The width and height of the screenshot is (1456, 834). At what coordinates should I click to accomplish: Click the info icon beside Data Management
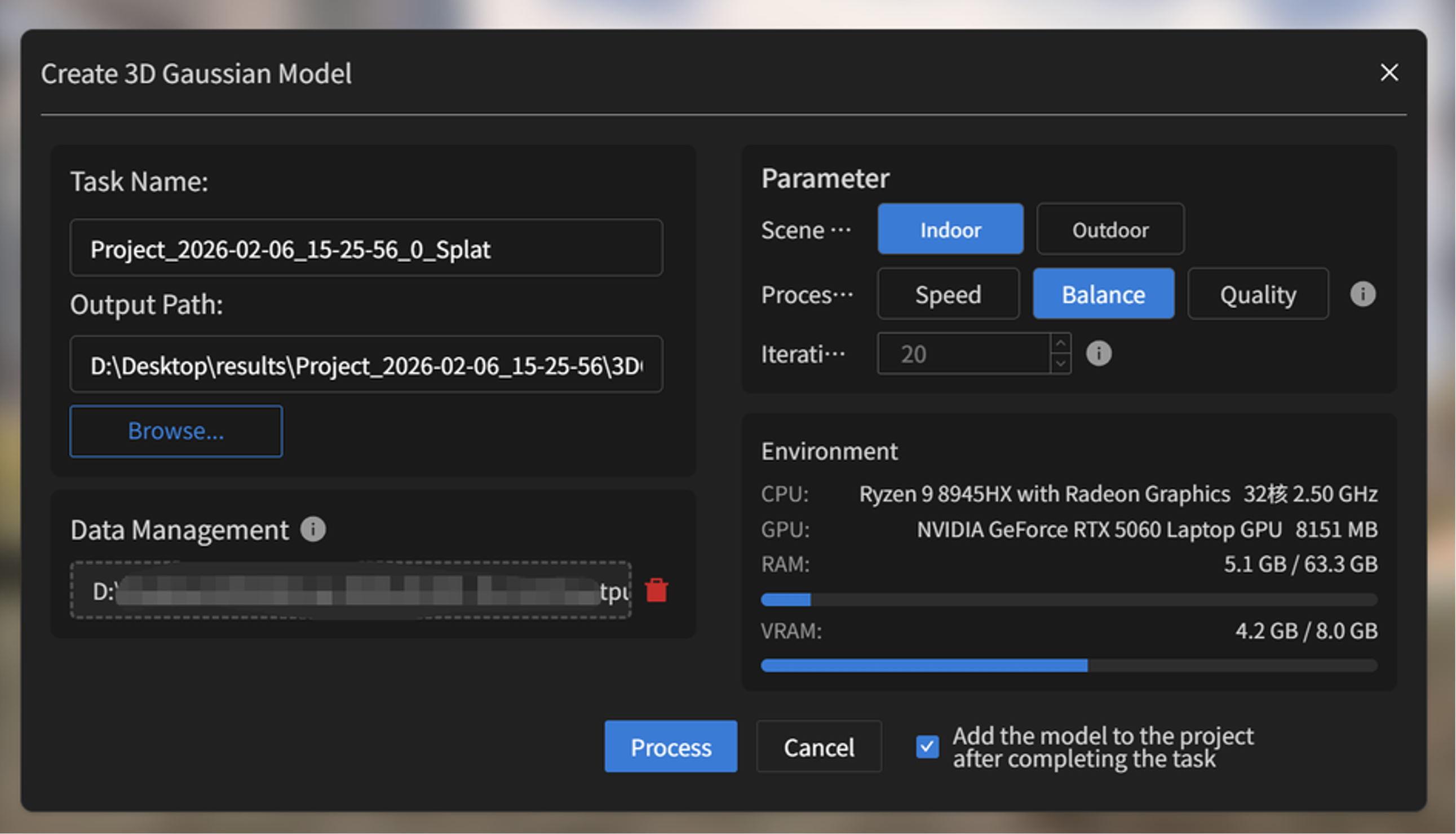point(313,529)
